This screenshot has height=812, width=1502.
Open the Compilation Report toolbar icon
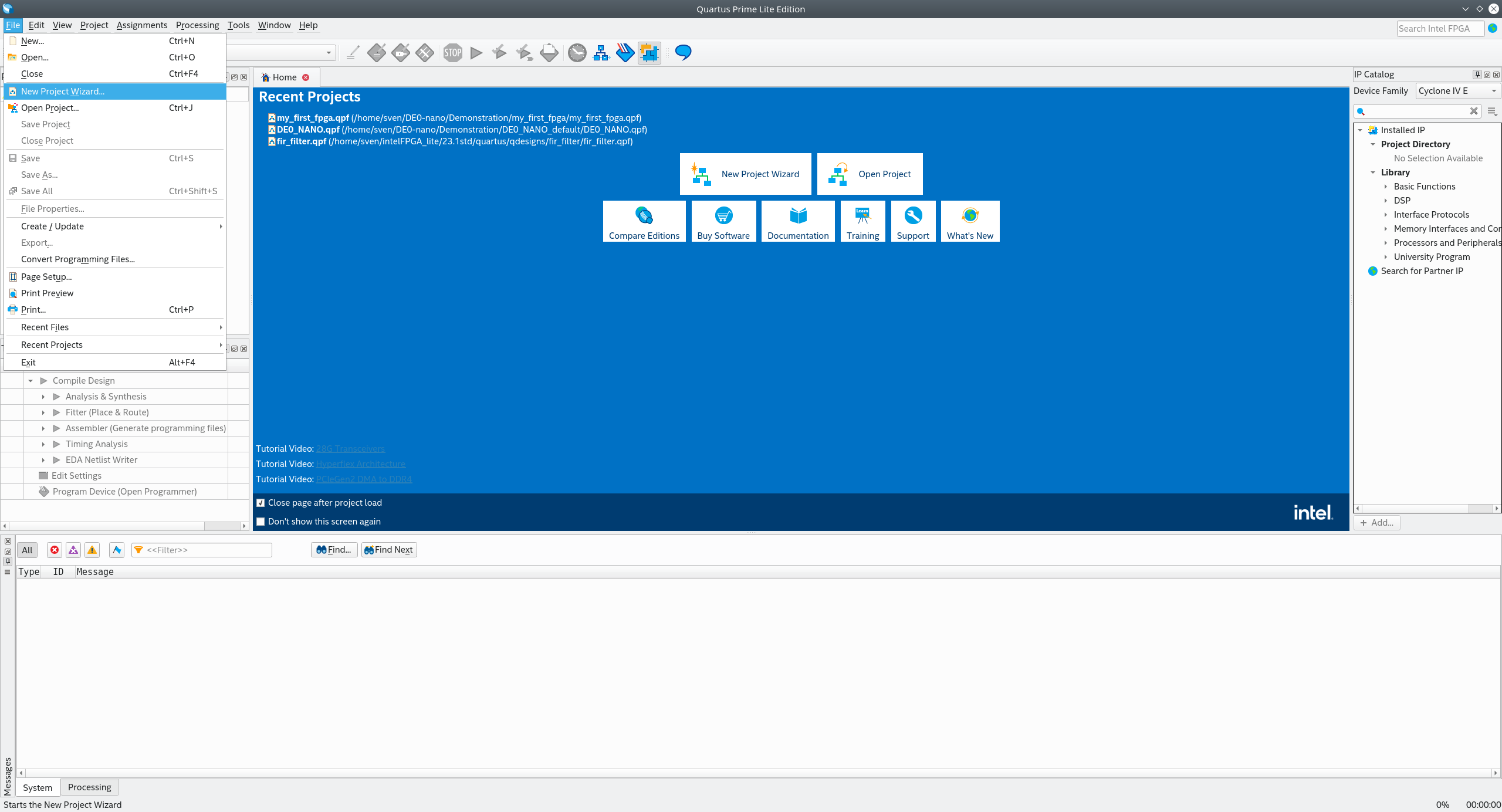(x=549, y=53)
